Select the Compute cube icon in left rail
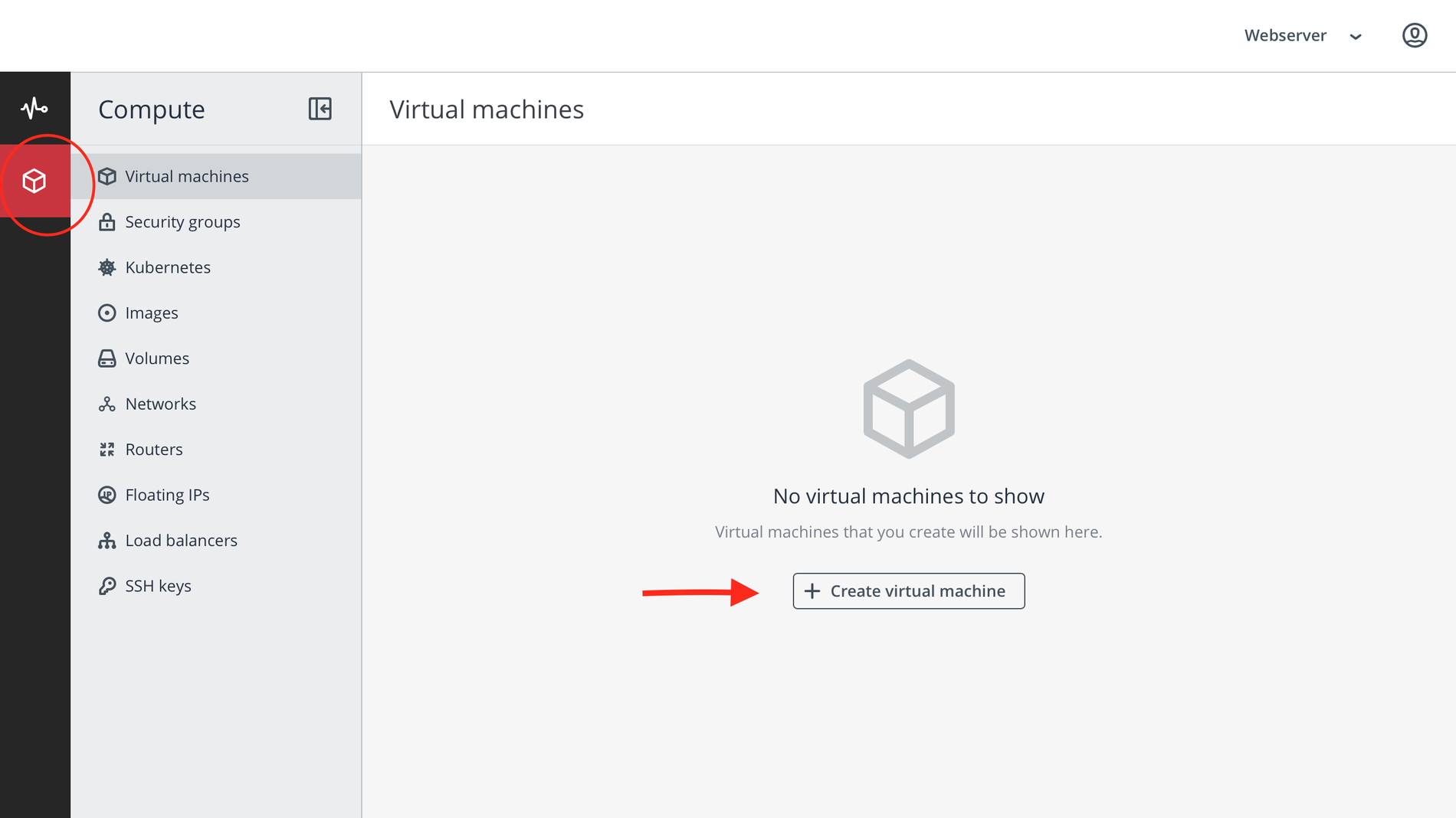The height and width of the screenshot is (818, 1456). click(x=34, y=181)
